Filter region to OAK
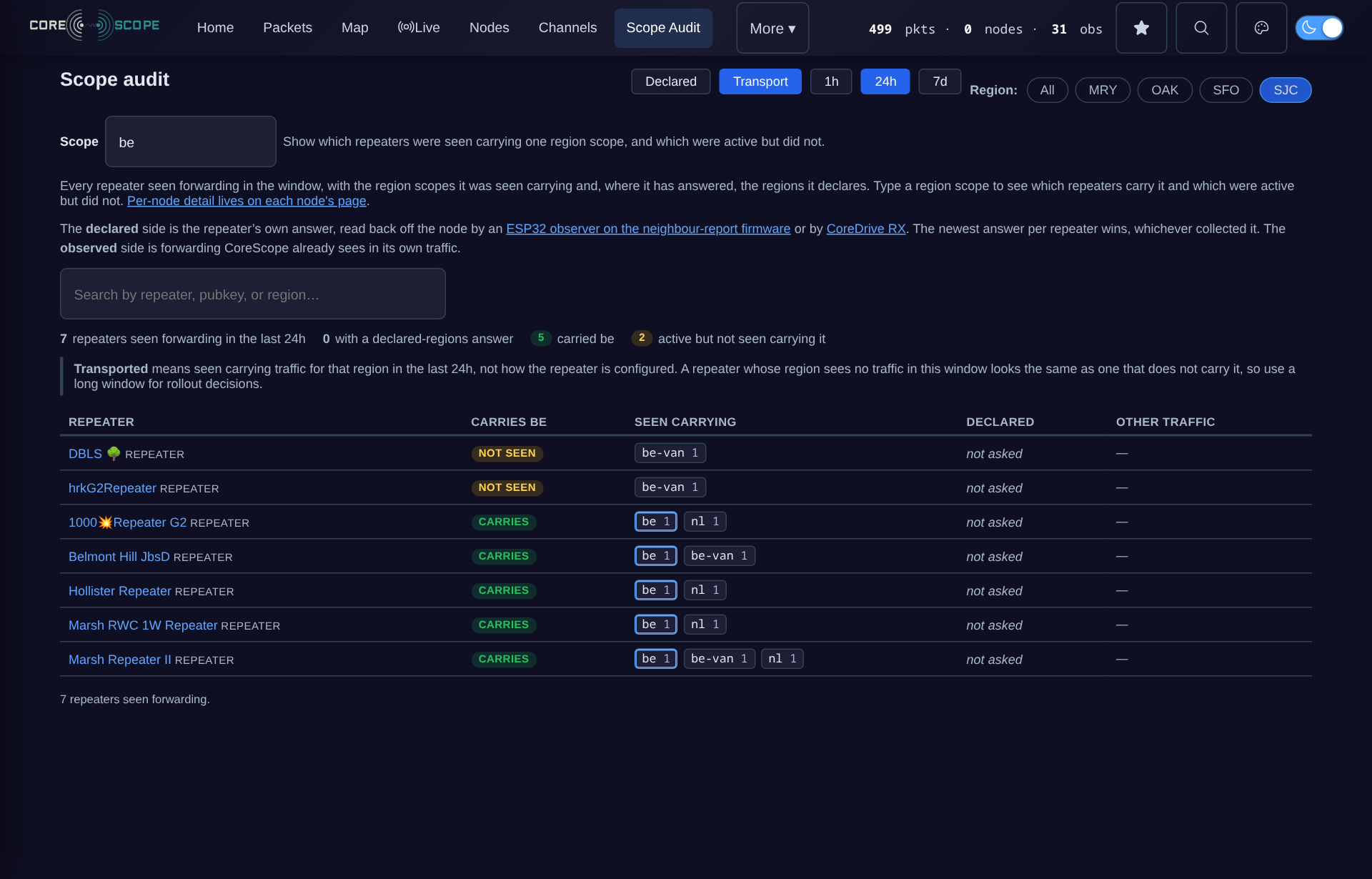 coord(1165,90)
